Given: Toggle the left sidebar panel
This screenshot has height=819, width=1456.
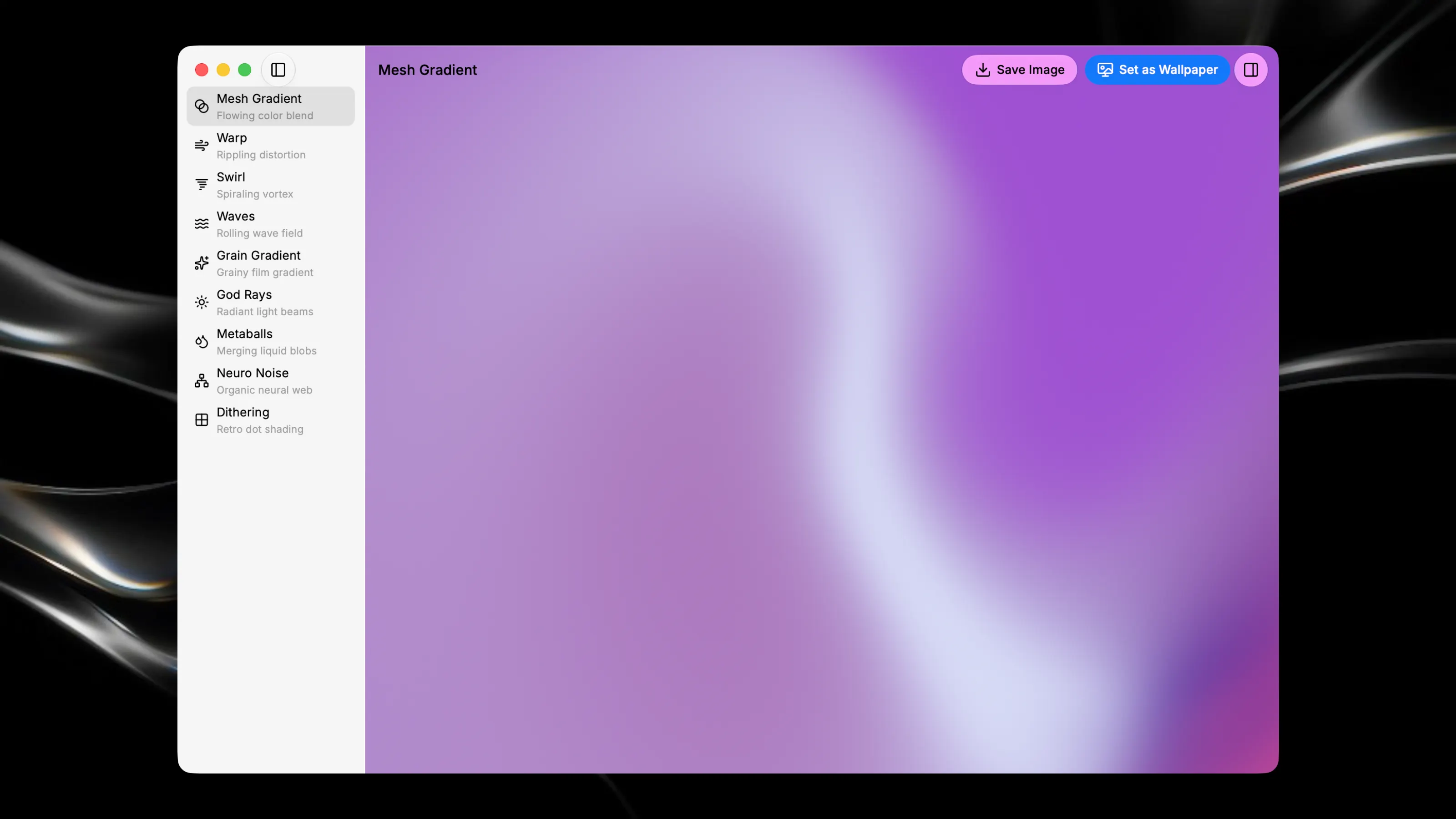Looking at the screenshot, I should pos(278,70).
